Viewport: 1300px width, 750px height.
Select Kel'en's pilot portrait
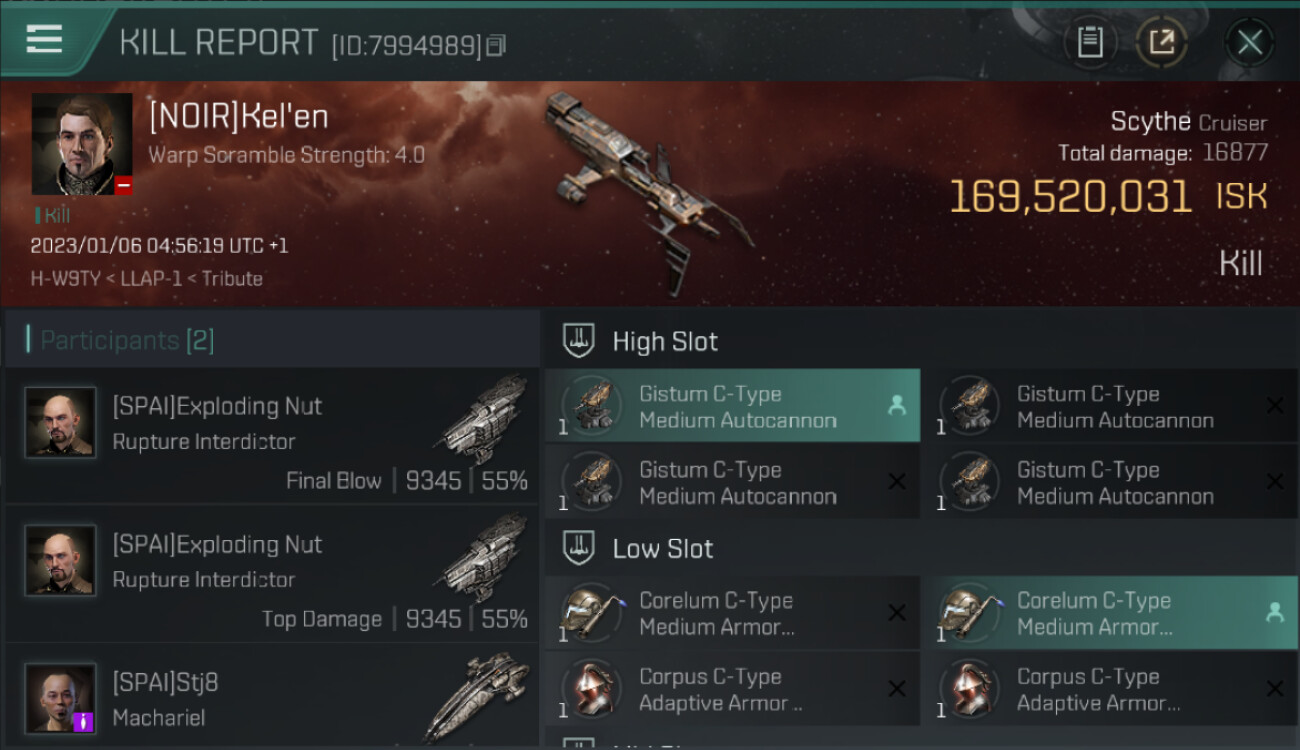(82, 144)
